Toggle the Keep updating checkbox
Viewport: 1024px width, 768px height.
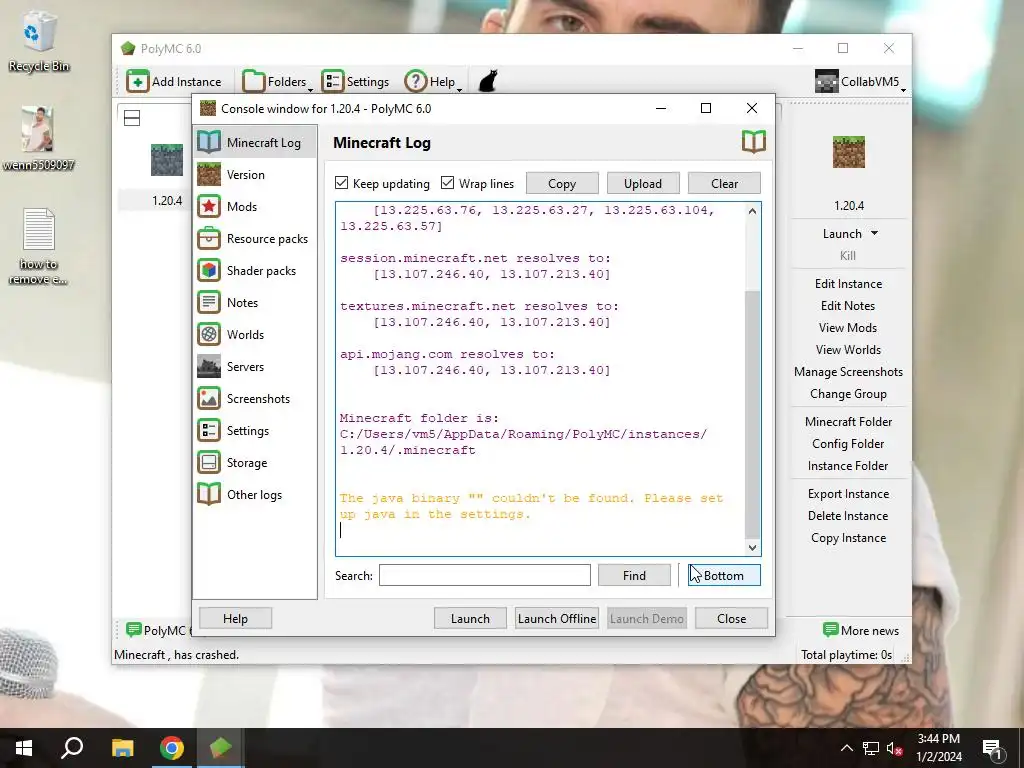point(342,183)
